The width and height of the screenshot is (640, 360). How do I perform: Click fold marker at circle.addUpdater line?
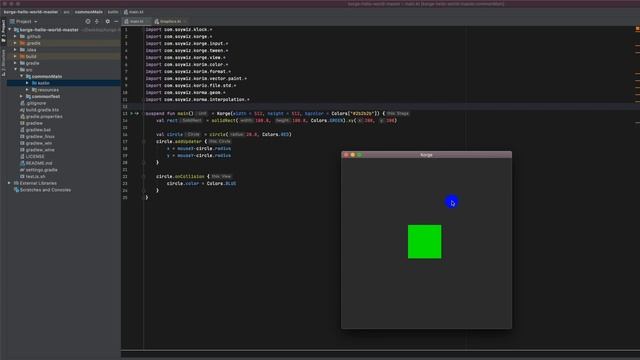(x=144, y=141)
